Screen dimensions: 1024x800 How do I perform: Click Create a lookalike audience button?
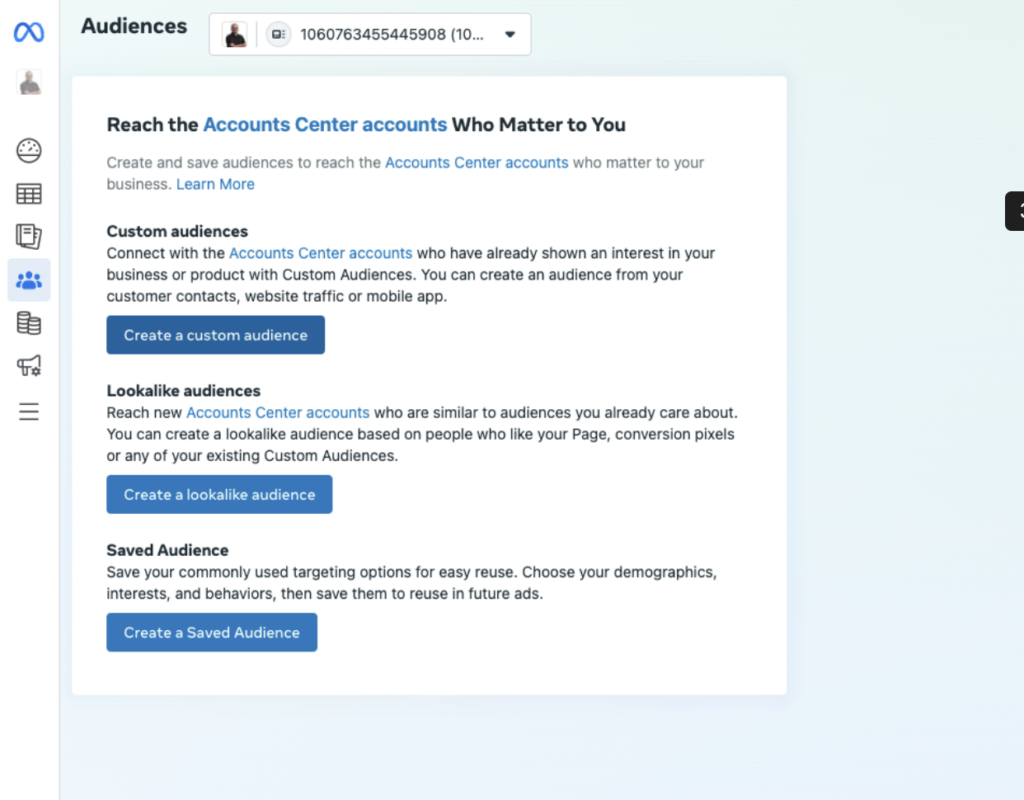219,494
